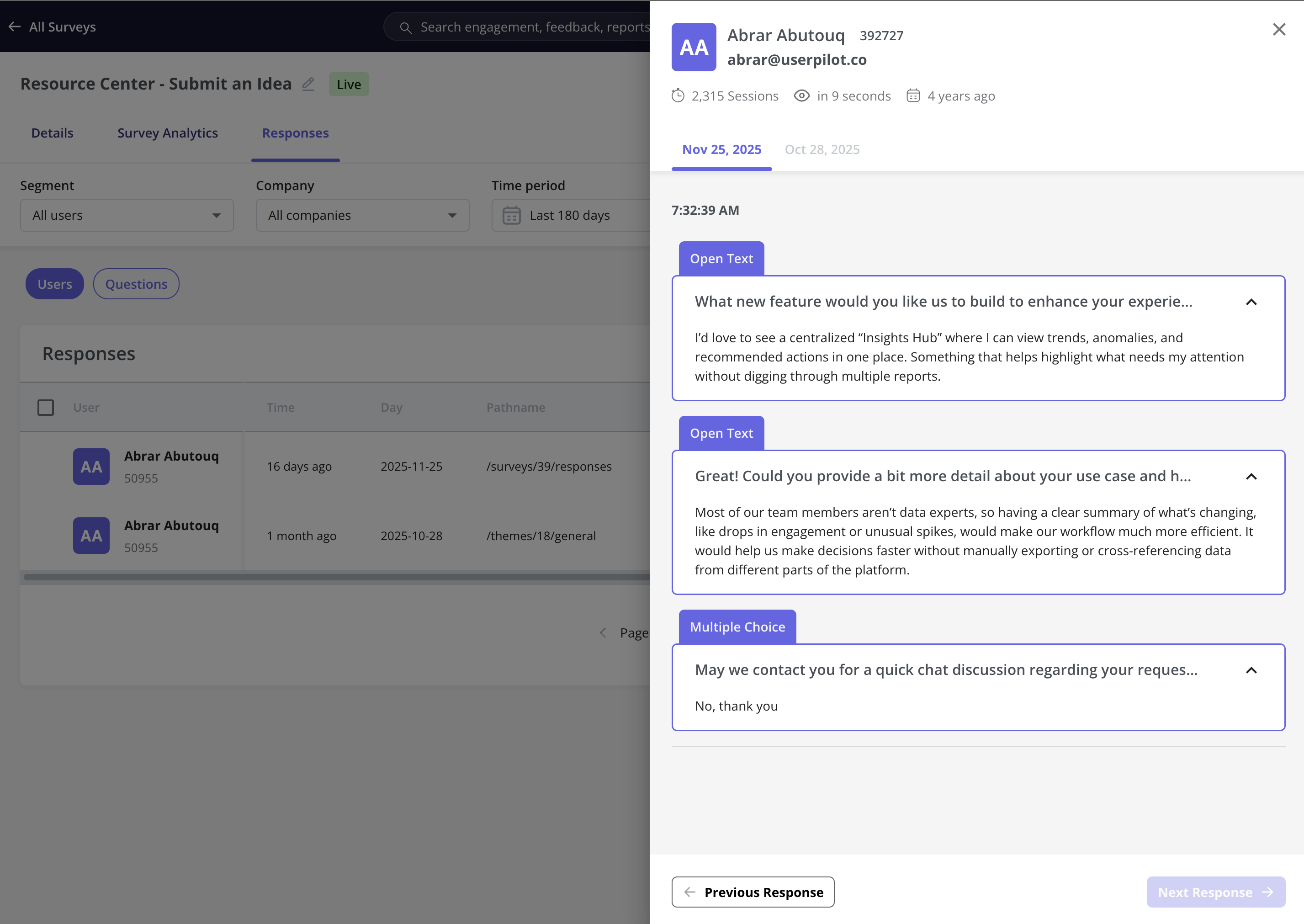Open the Oct 28, 2025 response tab
Screen dimensions: 1304x924
click(822, 149)
